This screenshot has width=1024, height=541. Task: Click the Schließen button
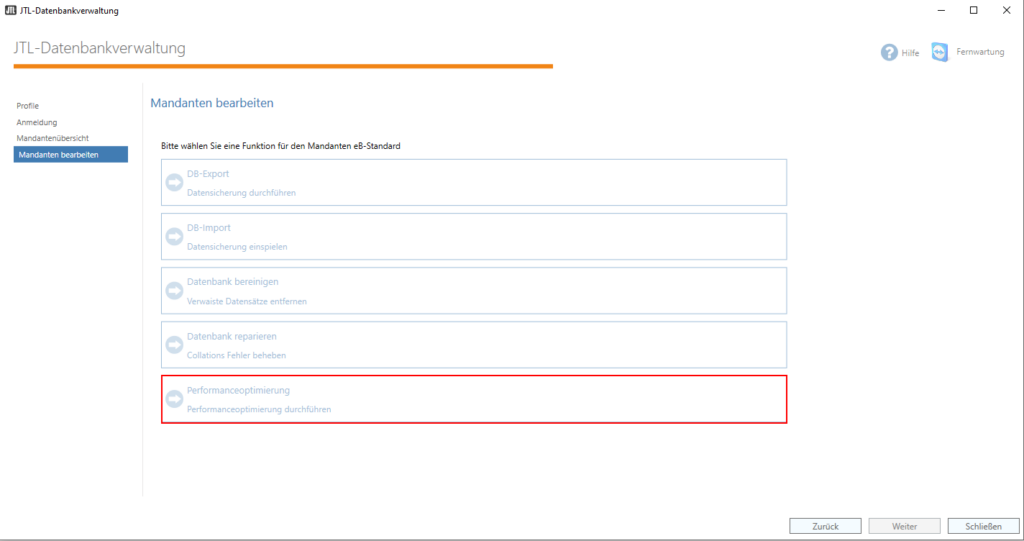pos(984,526)
